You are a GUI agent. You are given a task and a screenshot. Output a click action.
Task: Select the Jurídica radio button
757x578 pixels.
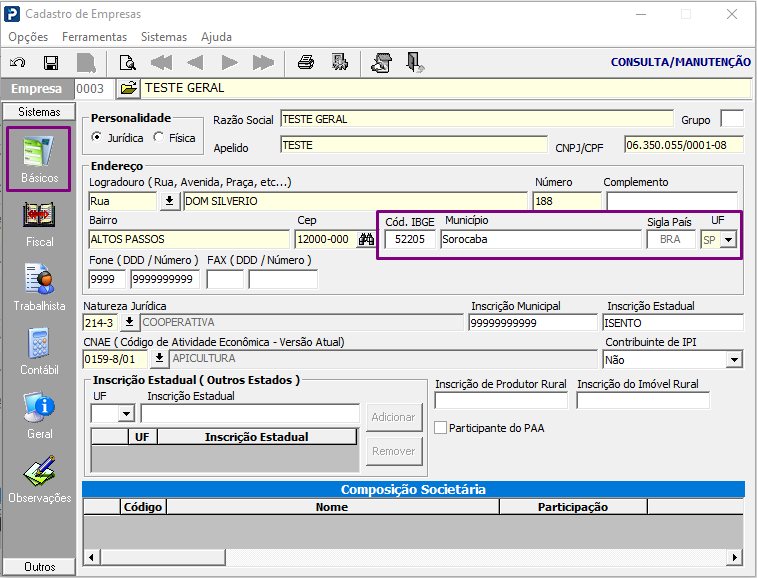pyautogui.click(x=97, y=137)
